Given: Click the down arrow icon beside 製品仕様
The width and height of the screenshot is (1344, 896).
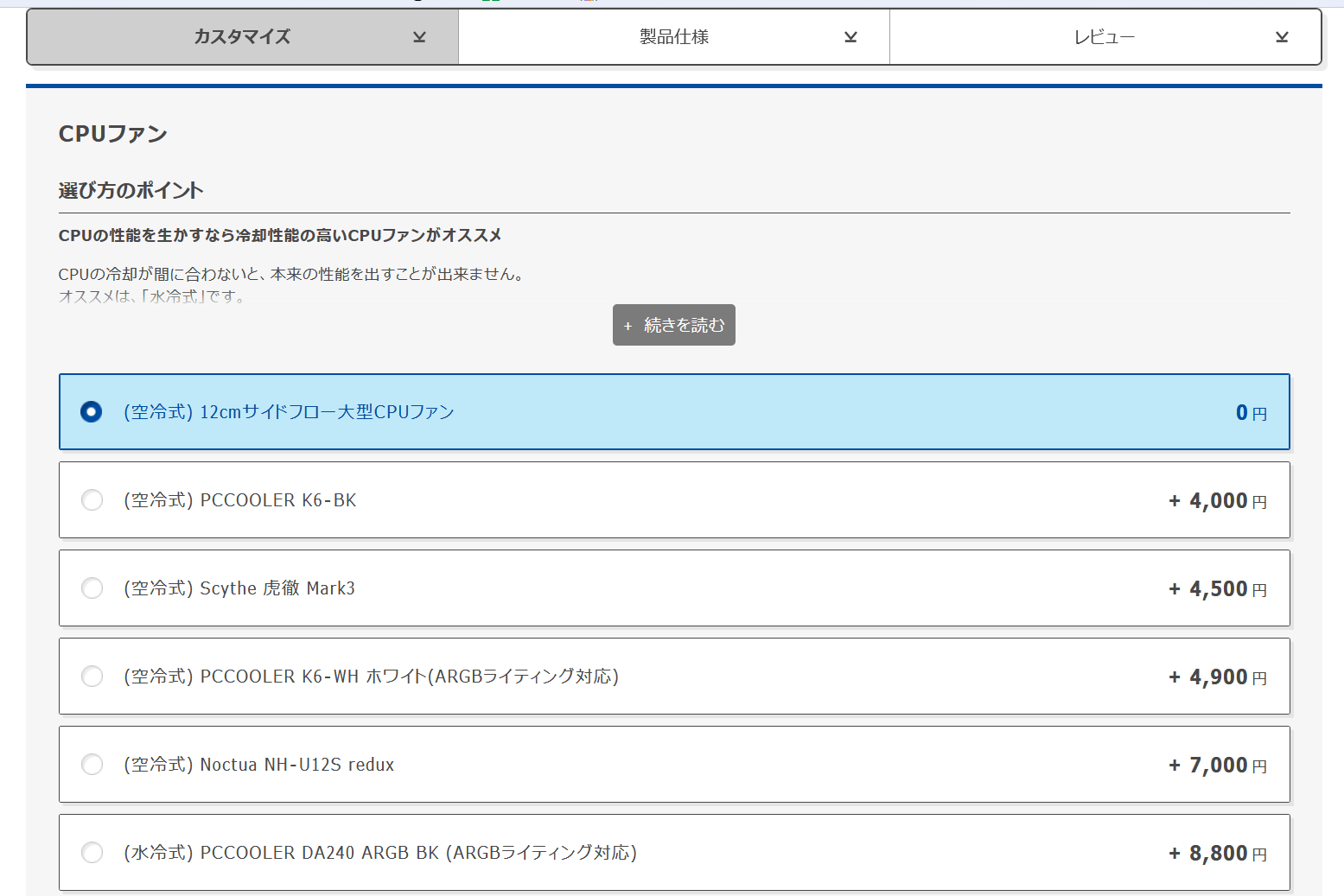Looking at the screenshot, I should [x=850, y=37].
